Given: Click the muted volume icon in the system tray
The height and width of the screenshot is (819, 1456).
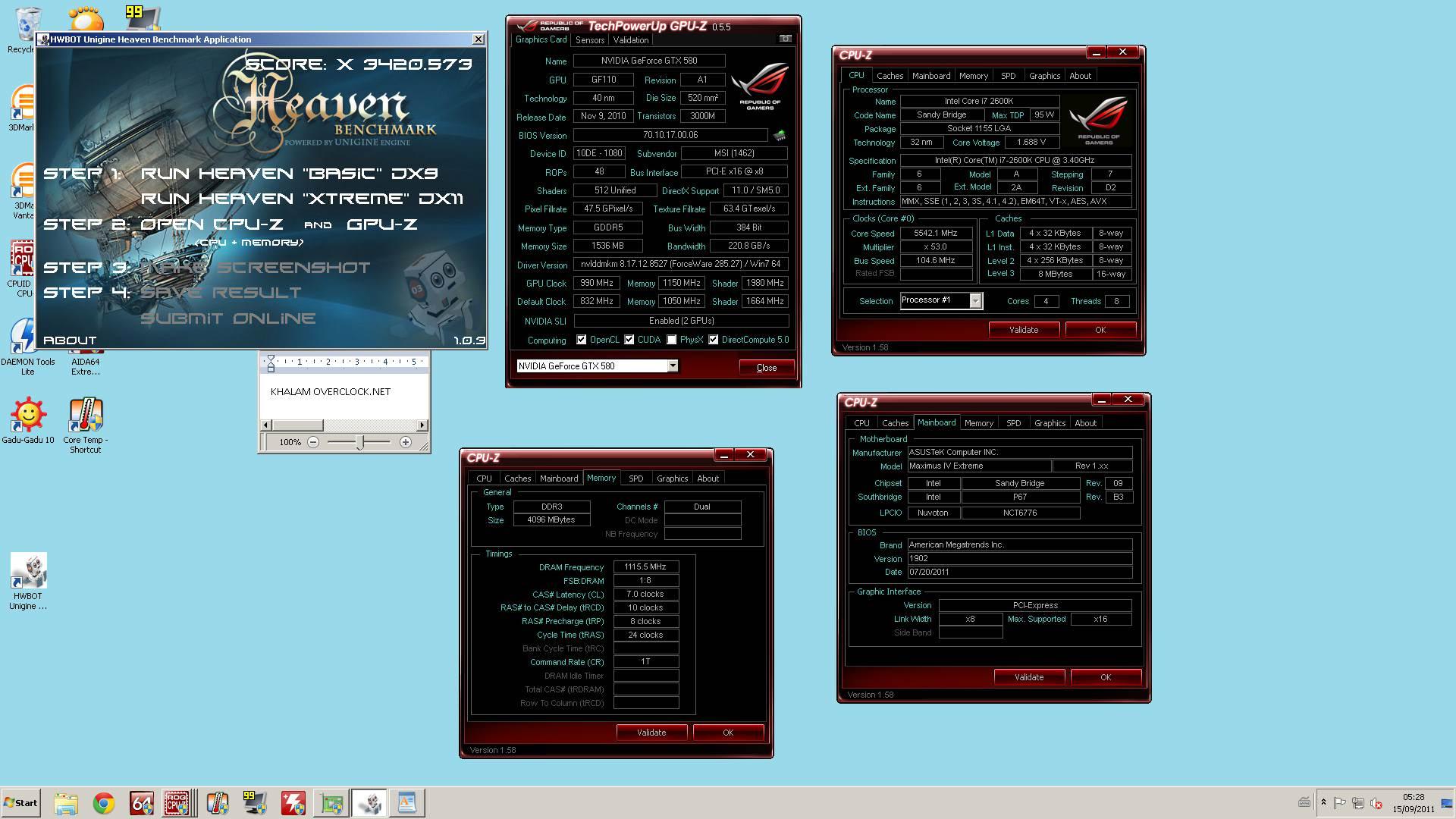Looking at the screenshot, I should (x=1376, y=803).
